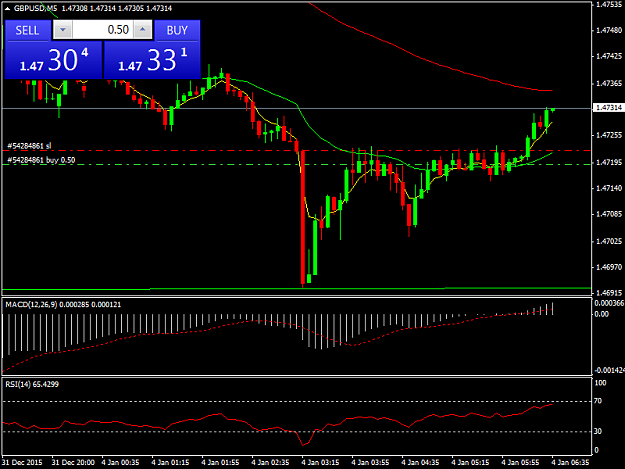Click the MACD 0.000366 scale value

pyautogui.click(x=609, y=303)
